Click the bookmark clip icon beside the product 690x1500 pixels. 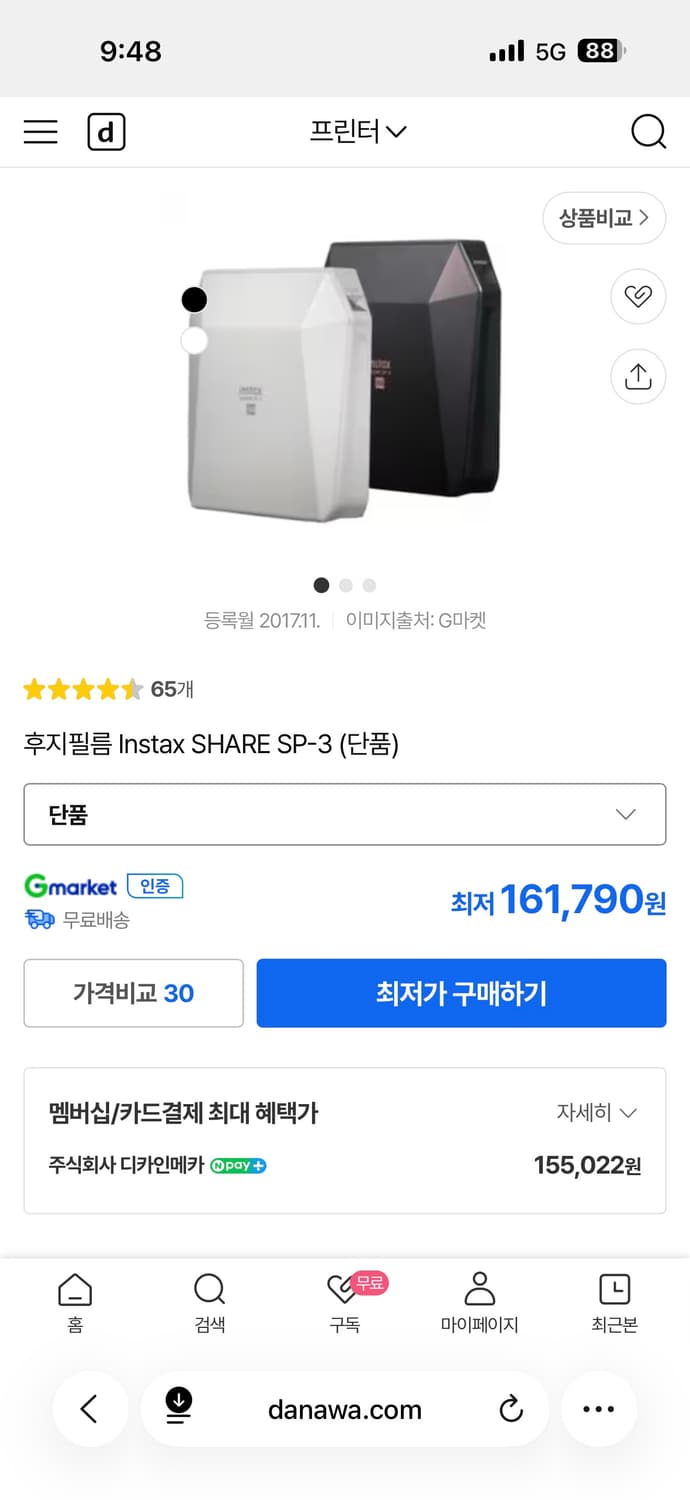(637, 297)
